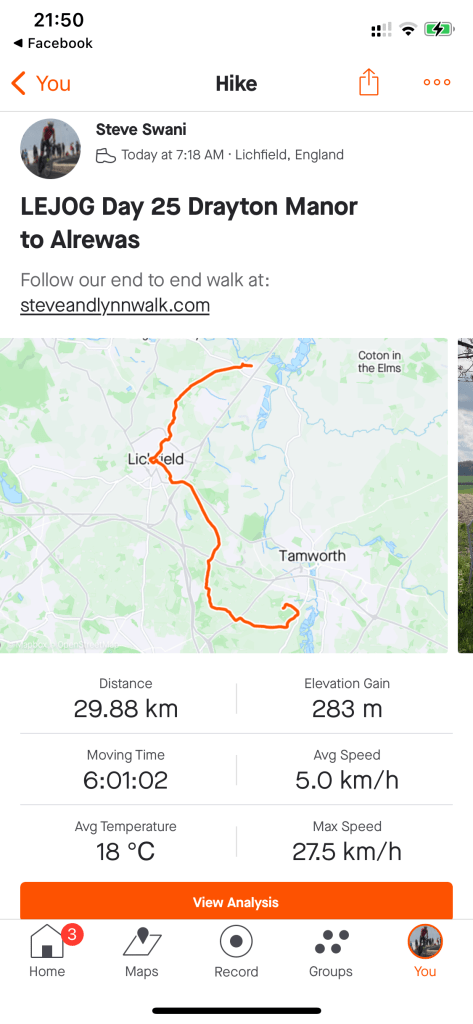Open steveandlynnwalk.com link
Viewport: 473px width, 1024px height.
click(115, 305)
